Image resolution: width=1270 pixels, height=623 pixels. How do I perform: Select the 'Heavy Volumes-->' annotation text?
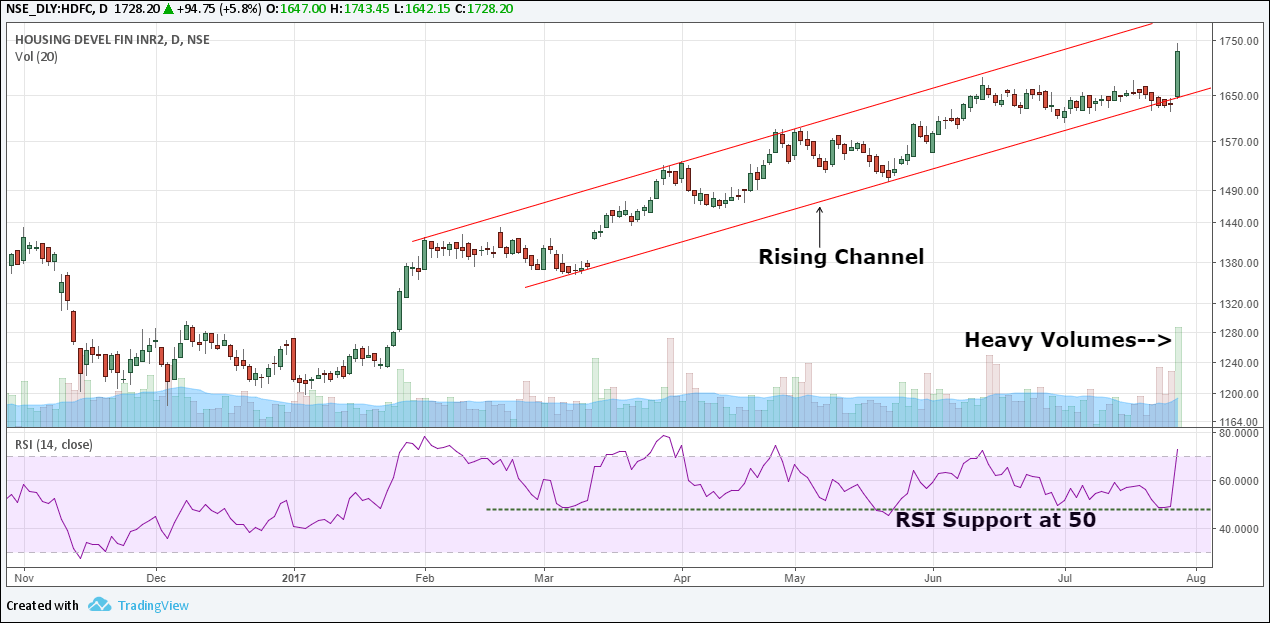coord(1068,340)
